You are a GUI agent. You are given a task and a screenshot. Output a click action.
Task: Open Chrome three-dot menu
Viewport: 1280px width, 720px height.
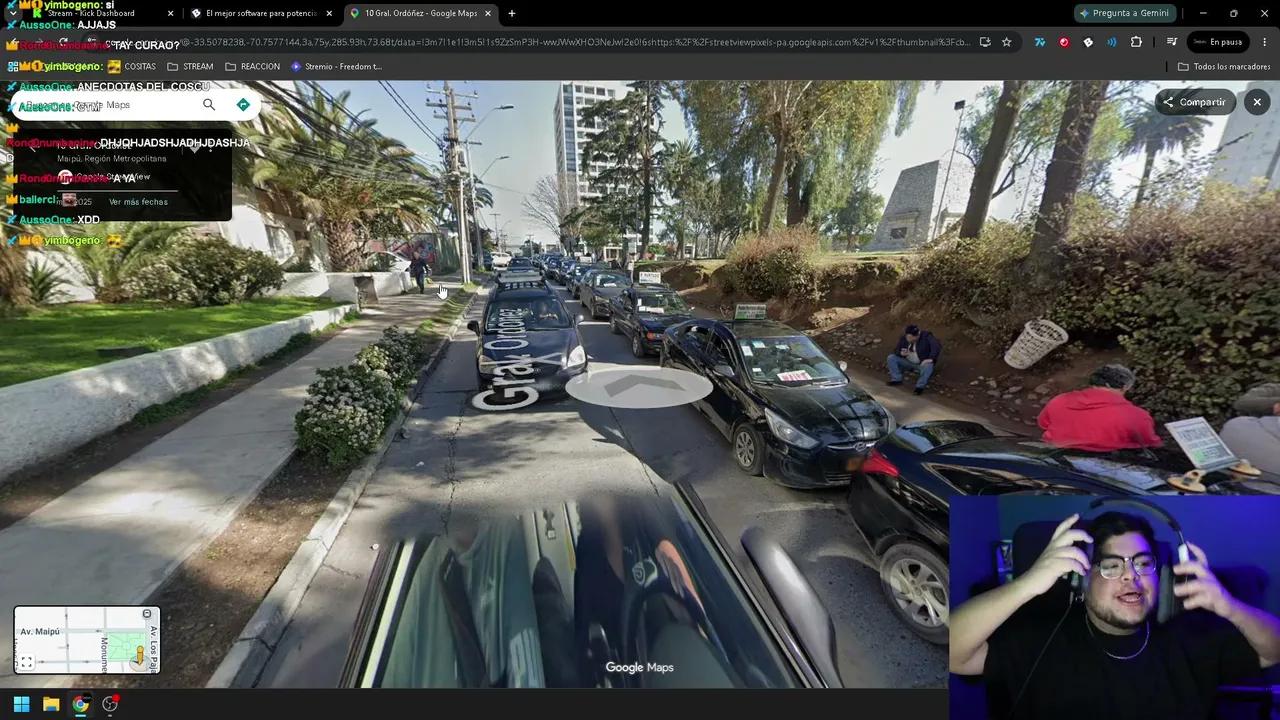1264,42
